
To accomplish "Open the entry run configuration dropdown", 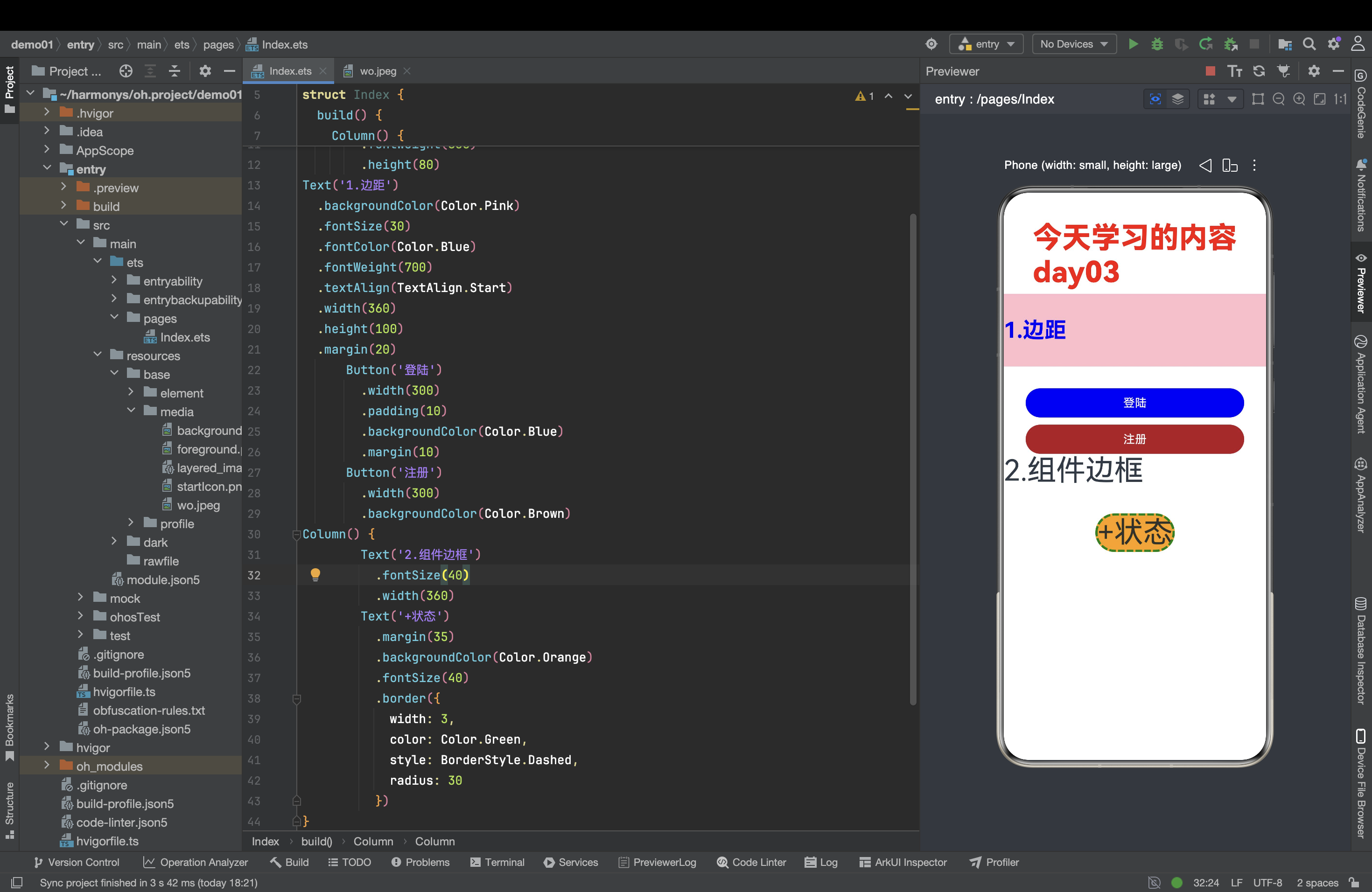I will 986,44.
